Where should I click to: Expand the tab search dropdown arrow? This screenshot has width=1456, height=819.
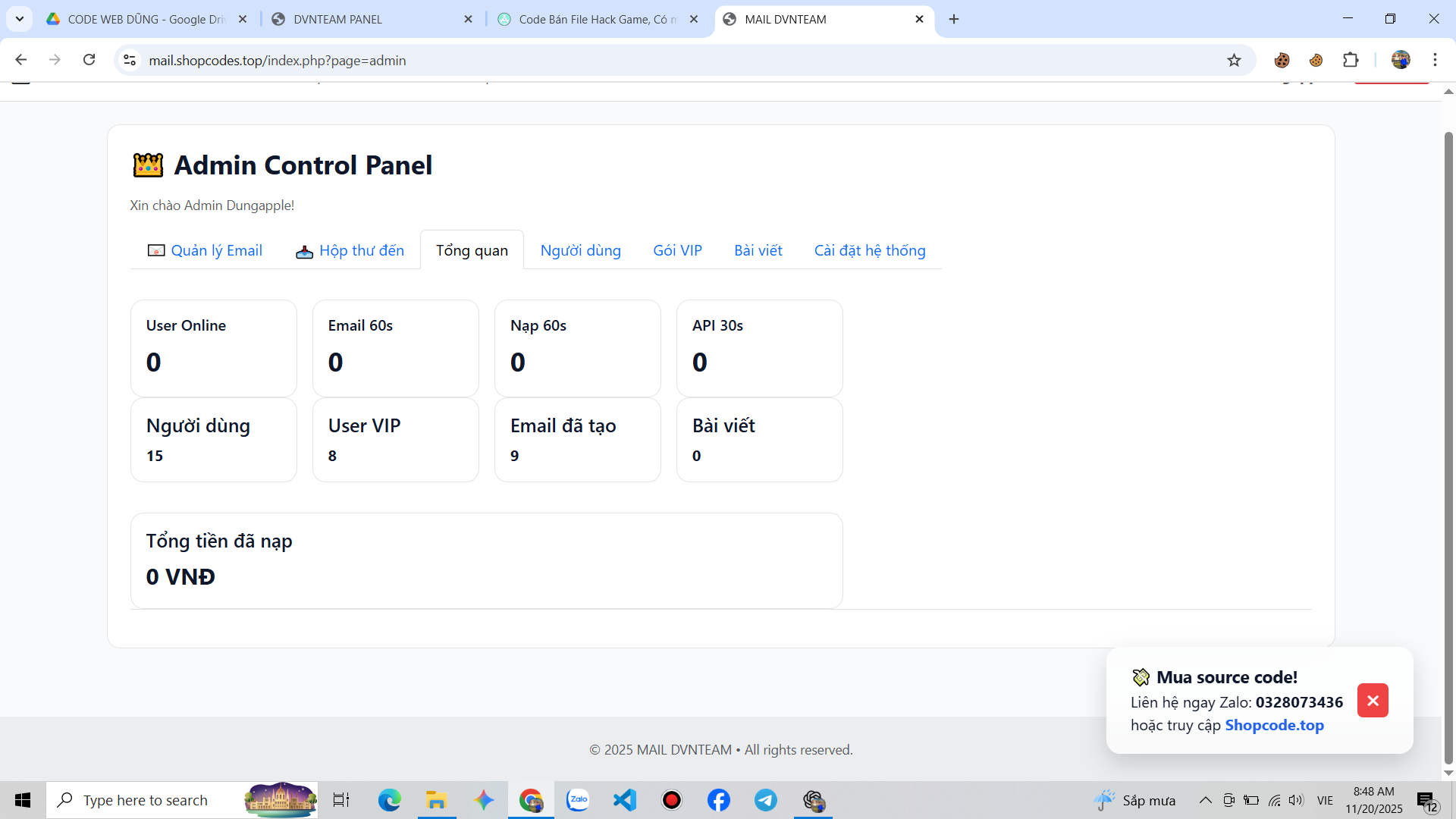point(20,19)
